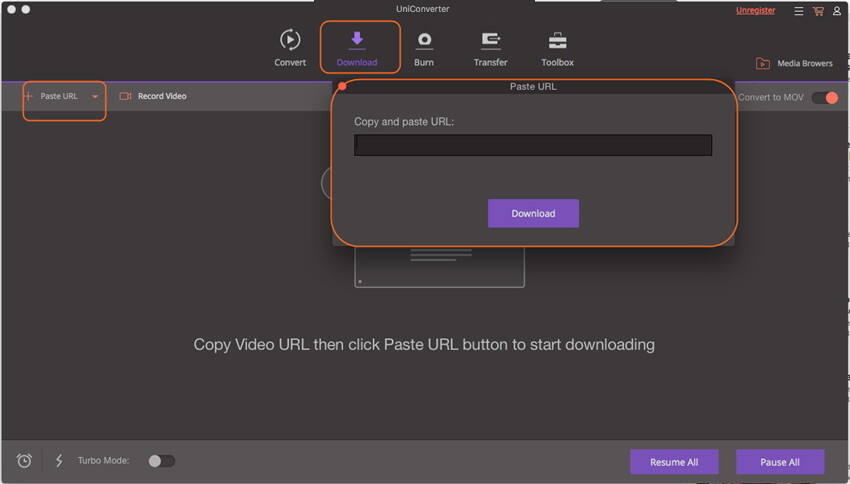
Task: Click the user account icon
Action: click(x=837, y=11)
